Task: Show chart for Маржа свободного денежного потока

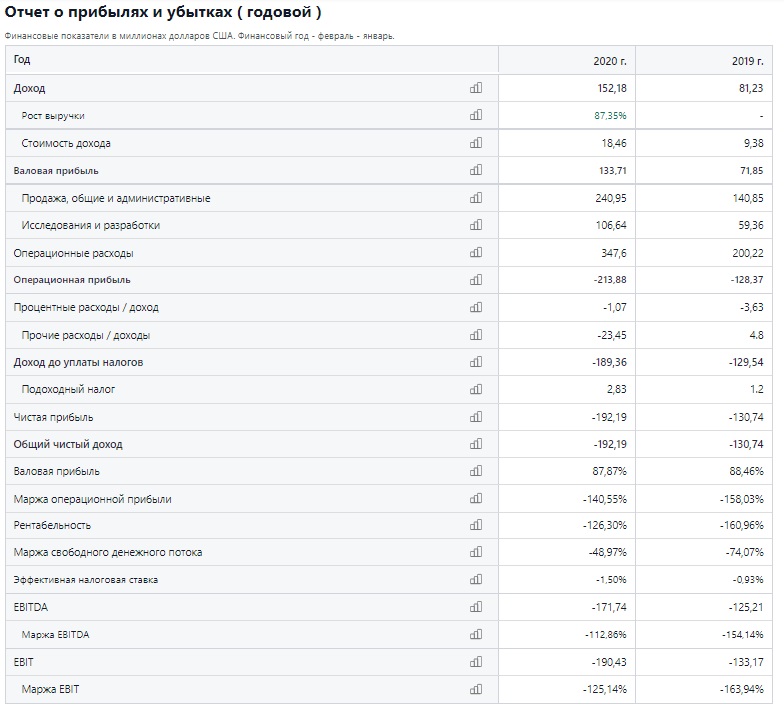Action: tap(476, 552)
